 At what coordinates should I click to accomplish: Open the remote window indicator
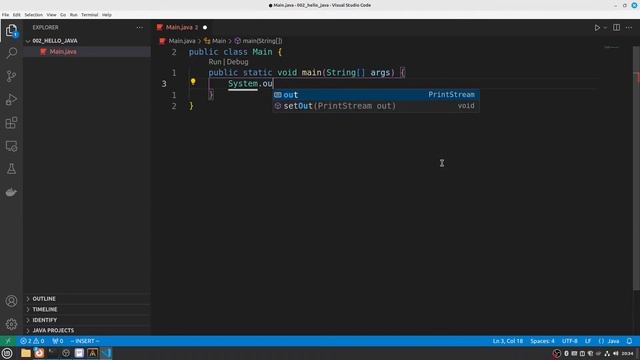coord(8,341)
